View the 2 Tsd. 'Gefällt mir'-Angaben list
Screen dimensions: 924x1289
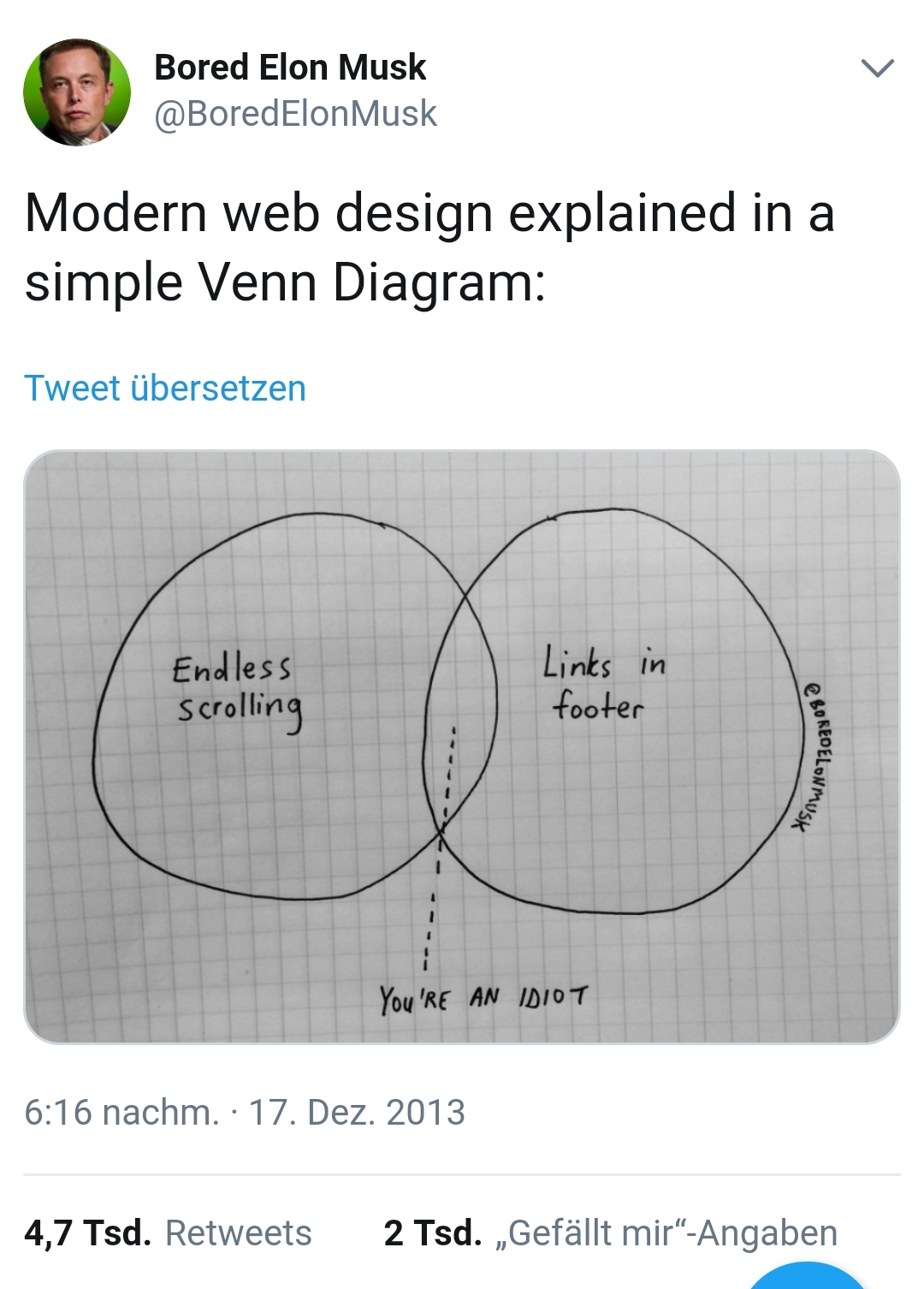click(610, 1233)
